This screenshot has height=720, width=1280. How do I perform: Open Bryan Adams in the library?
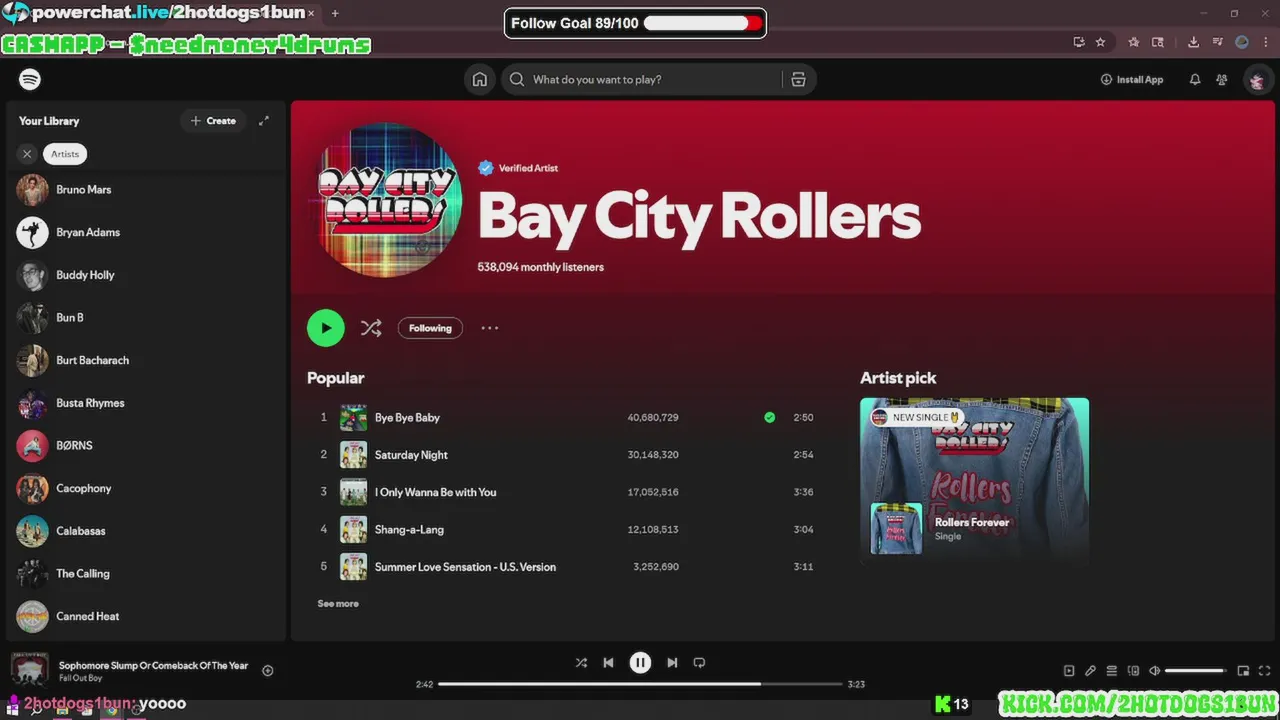point(145,232)
